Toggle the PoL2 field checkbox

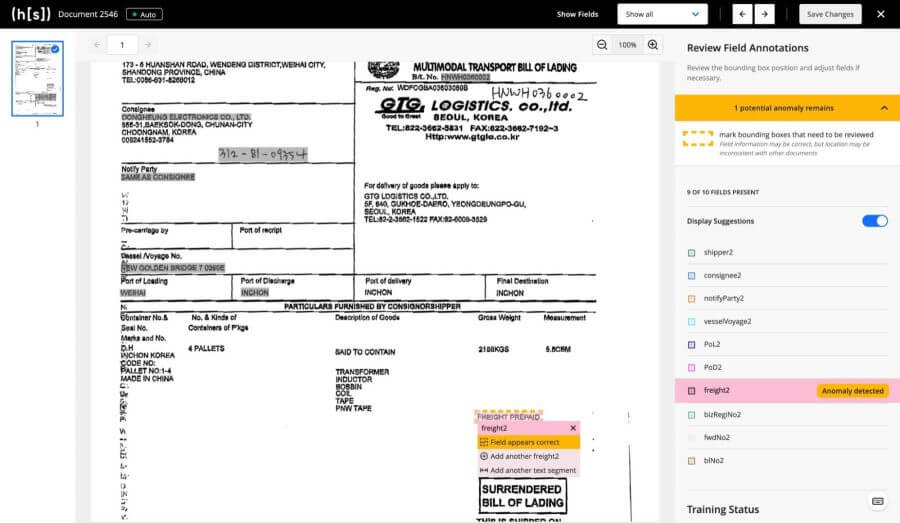[692, 345]
